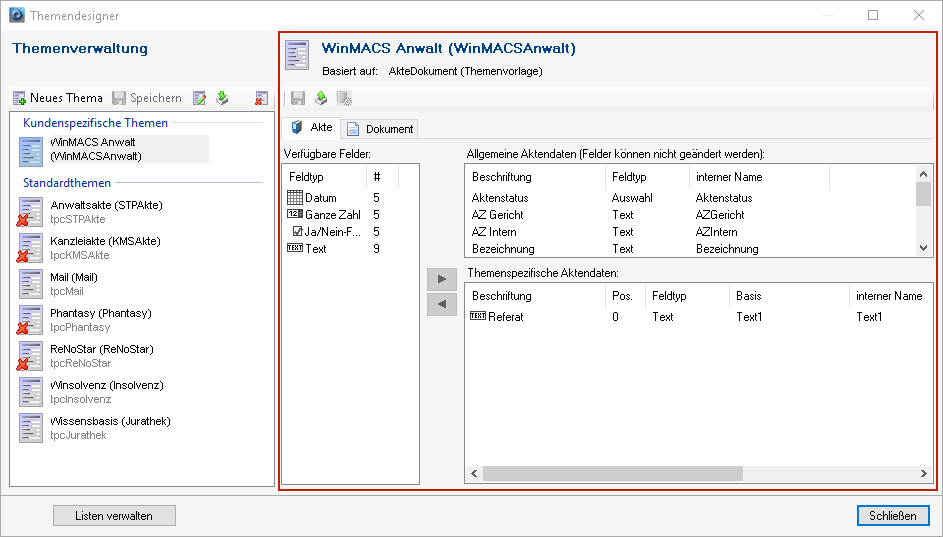Click scroll up arrow in Allgemeine Aktendaten
The image size is (943, 537).
(924, 174)
